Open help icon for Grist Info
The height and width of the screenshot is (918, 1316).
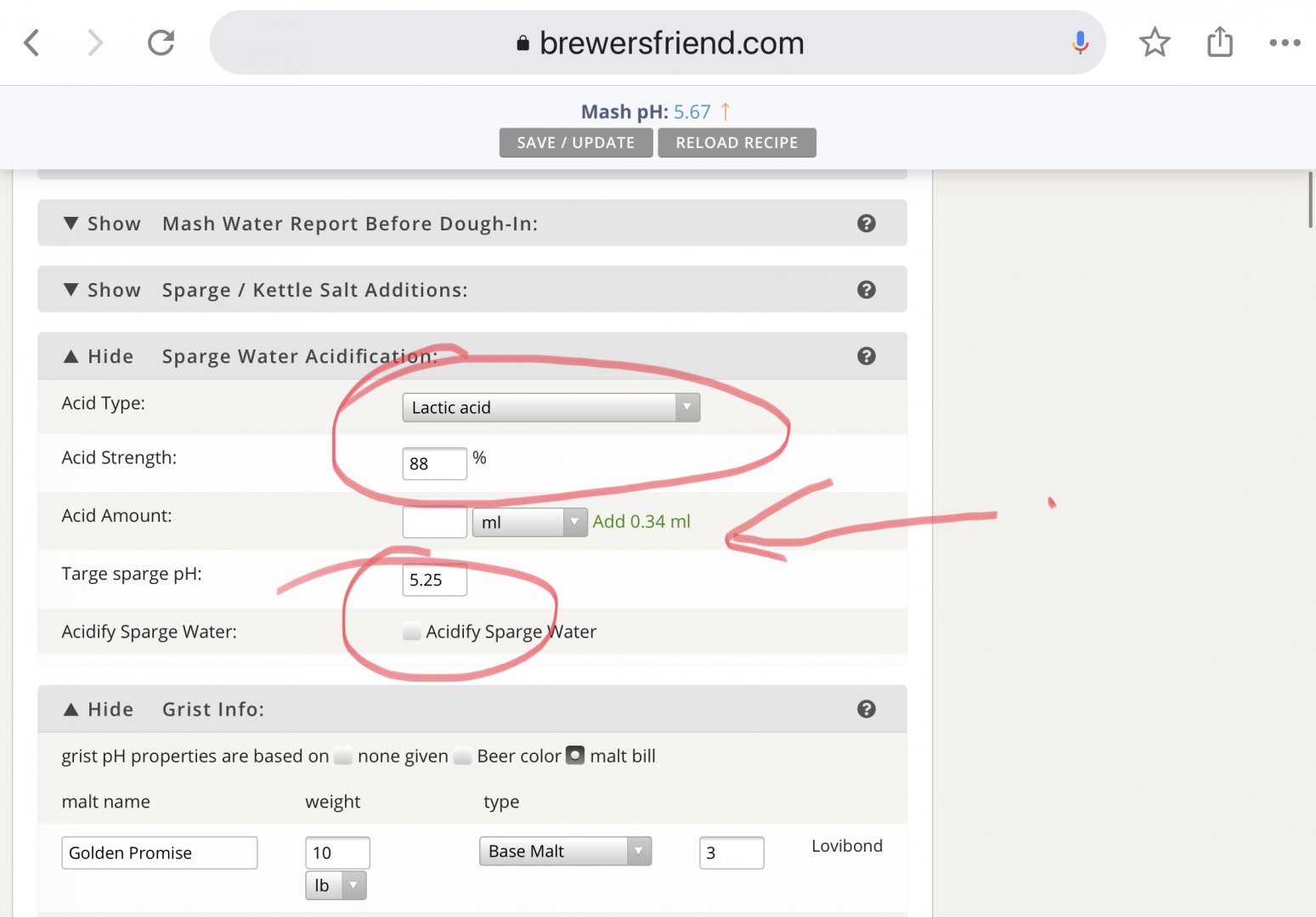pyautogui.click(x=866, y=709)
